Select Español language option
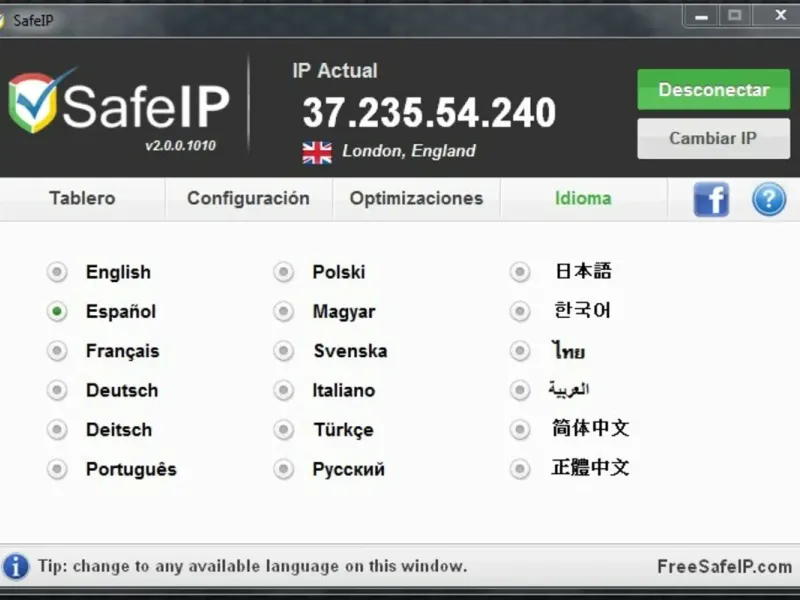The width and height of the screenshot is (800, 600). click(57, 311)
